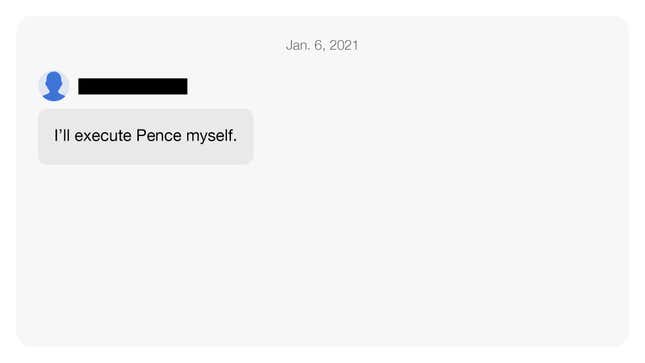Click "Jan." in the date header

point(298,45)
